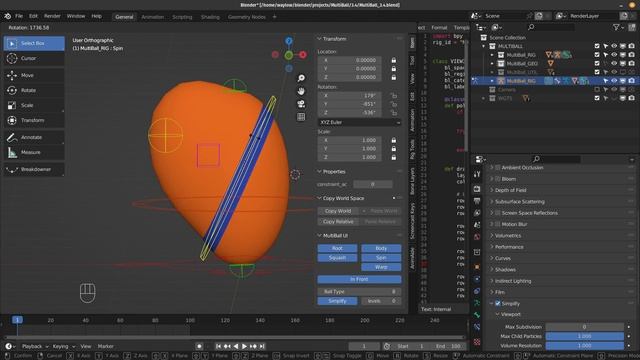
Task: Open the Render menu
Action: [x=52, y=16]
